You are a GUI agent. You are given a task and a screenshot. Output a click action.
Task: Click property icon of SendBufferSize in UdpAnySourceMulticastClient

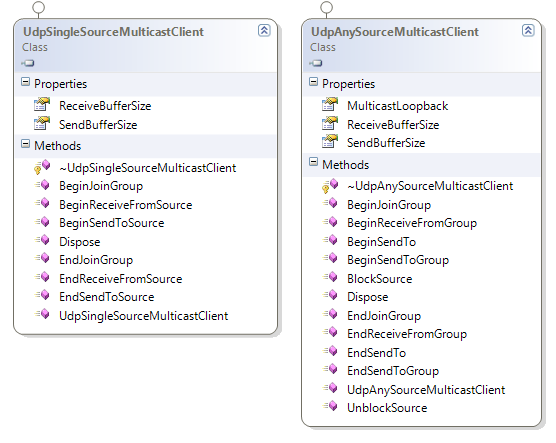[x=330, y=142]
